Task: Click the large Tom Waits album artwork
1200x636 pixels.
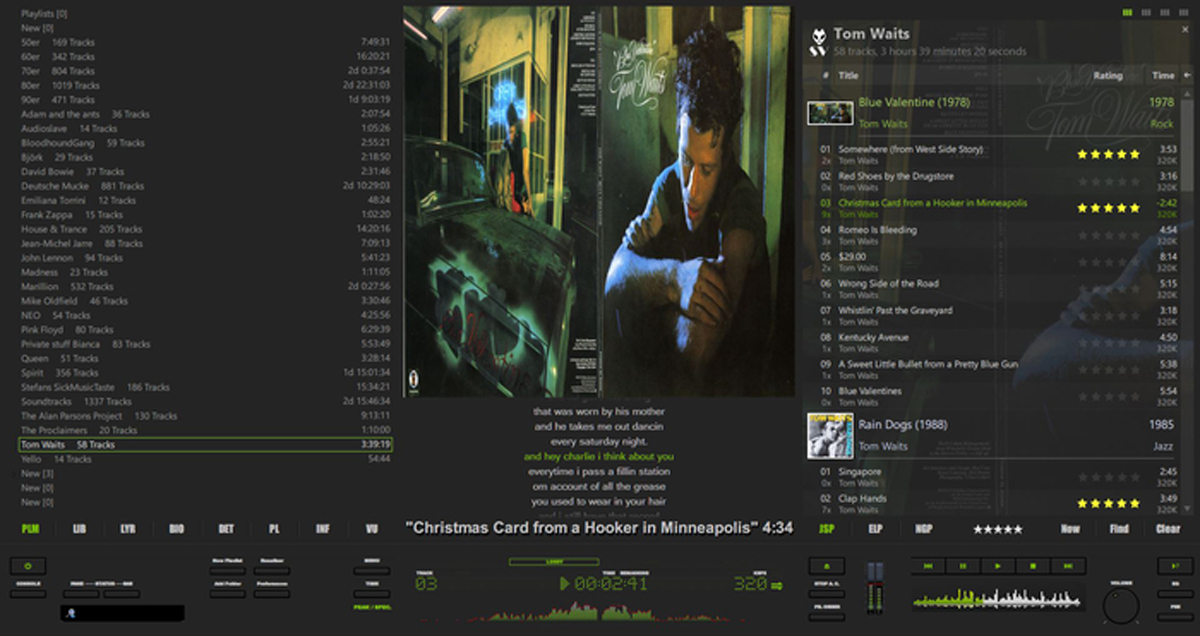Action: pyautogui.click(x=598, y=202)
